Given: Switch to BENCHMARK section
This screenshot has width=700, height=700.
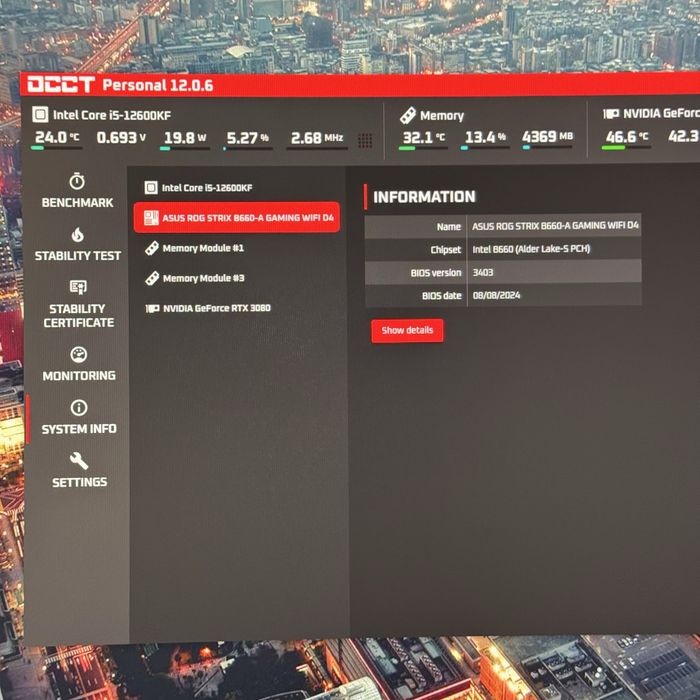Looking at the screenshot, I should (x=78, y=203).
